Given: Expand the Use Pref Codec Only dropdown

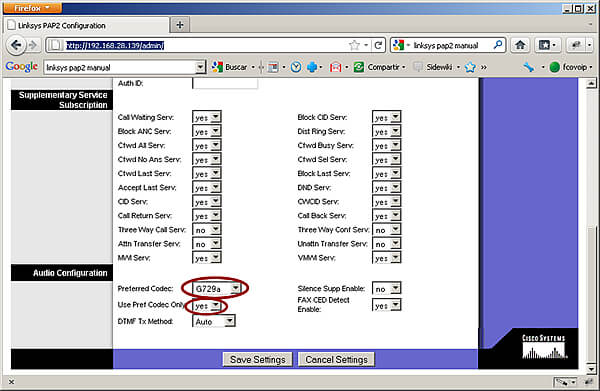Looking at the screenshot, I should (x=207, y=306).
